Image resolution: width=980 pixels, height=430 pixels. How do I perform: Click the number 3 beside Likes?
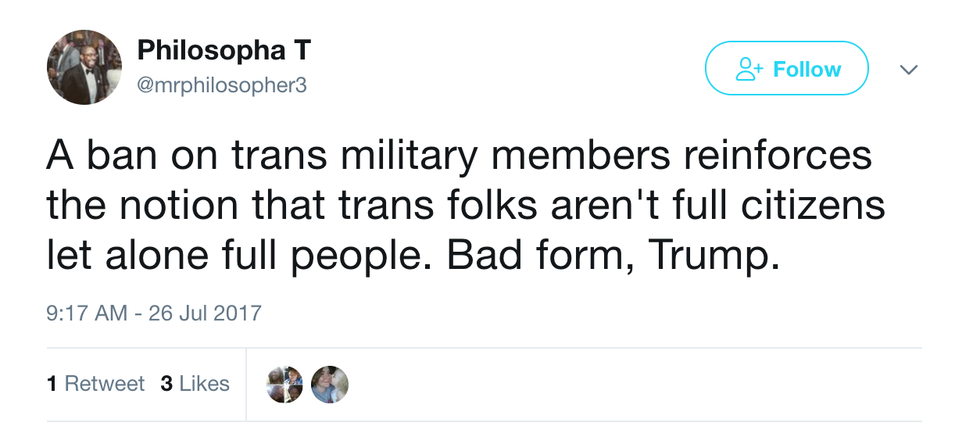(x=166, y=384)
